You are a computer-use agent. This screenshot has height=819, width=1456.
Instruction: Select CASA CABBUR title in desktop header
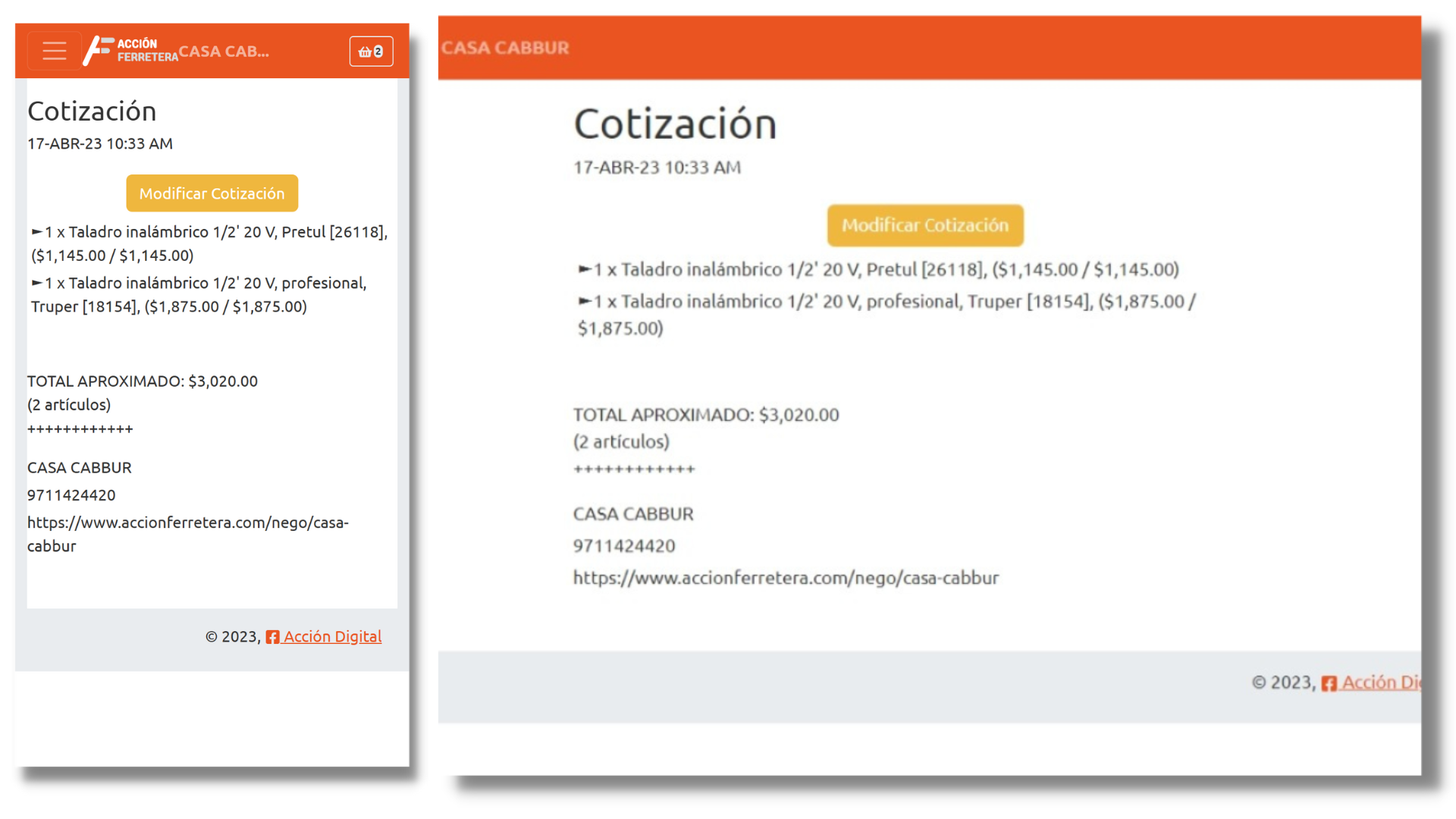pyautogui.click(x=505, y=48)
